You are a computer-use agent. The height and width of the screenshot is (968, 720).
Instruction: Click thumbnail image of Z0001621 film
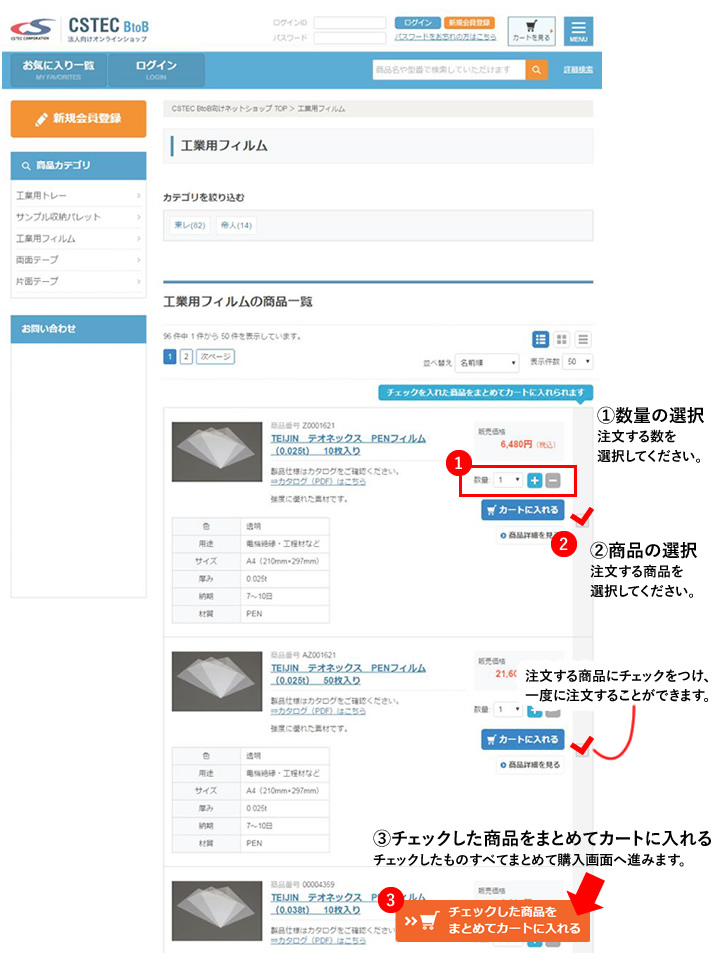click(217, 452)
